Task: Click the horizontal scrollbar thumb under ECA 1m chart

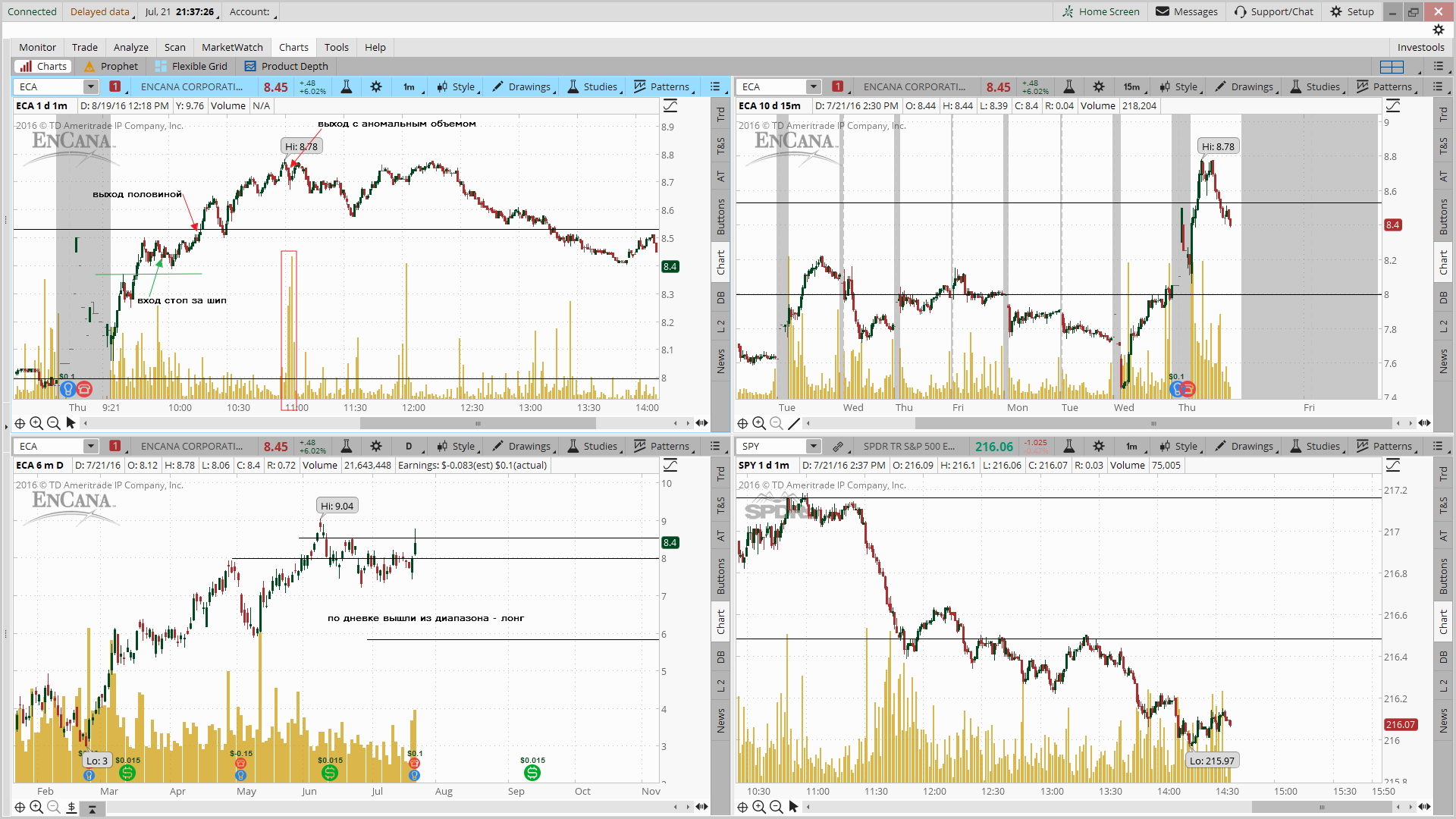Action: click(478, 423)
